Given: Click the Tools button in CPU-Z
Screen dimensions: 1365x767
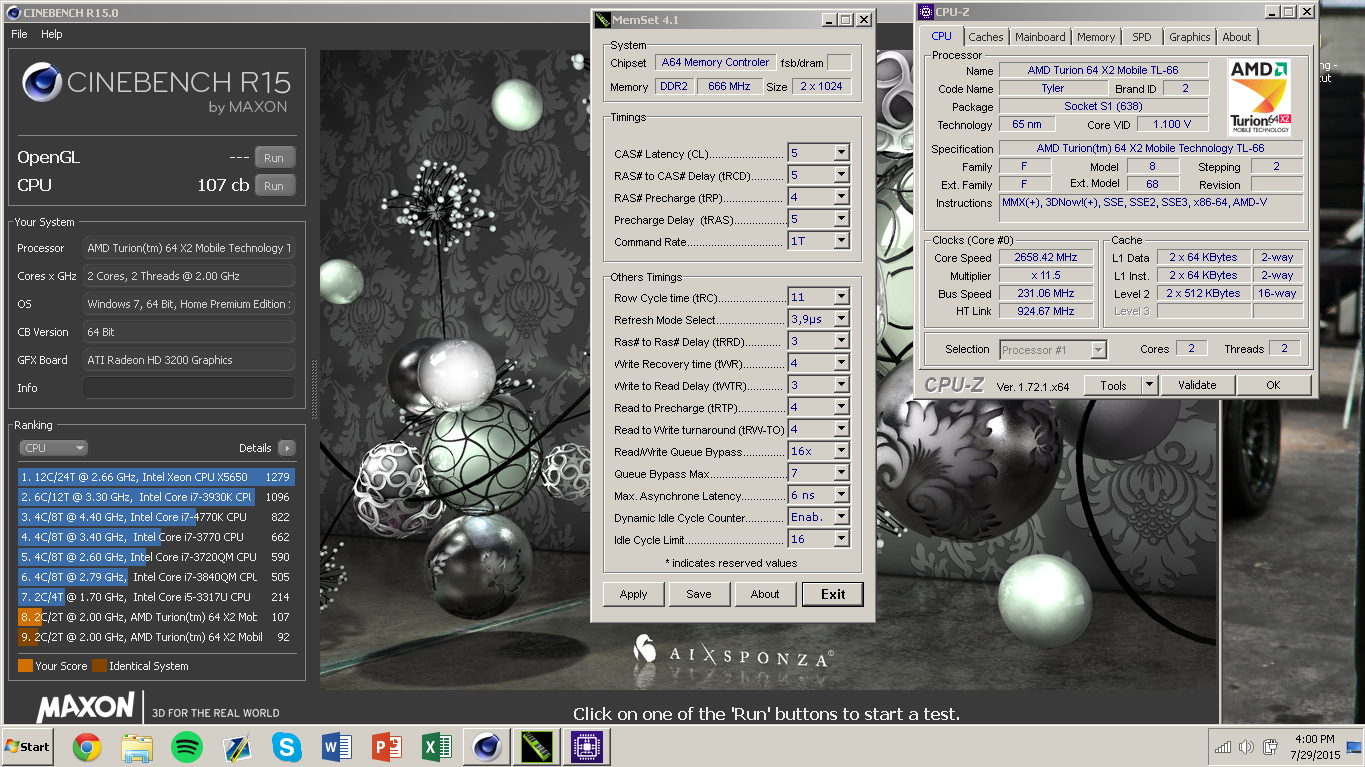Looking at the screenshot, I should (1113, 385).
